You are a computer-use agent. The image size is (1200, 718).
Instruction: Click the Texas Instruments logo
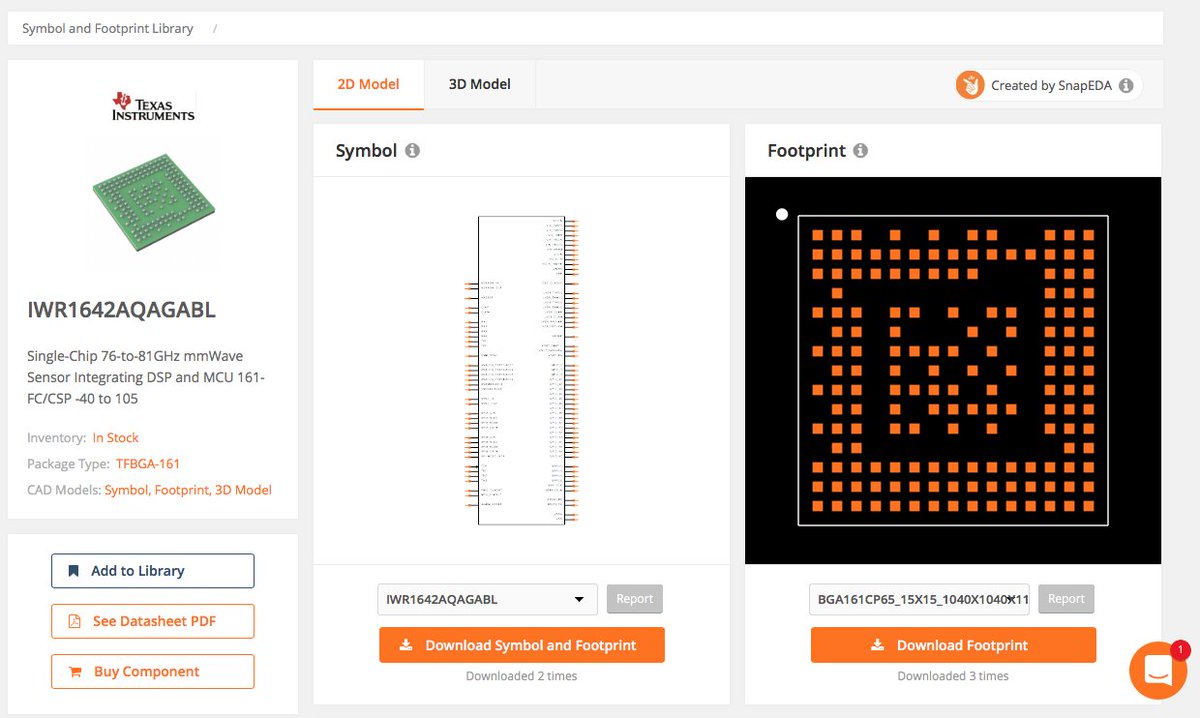click(x=153, y=107)
